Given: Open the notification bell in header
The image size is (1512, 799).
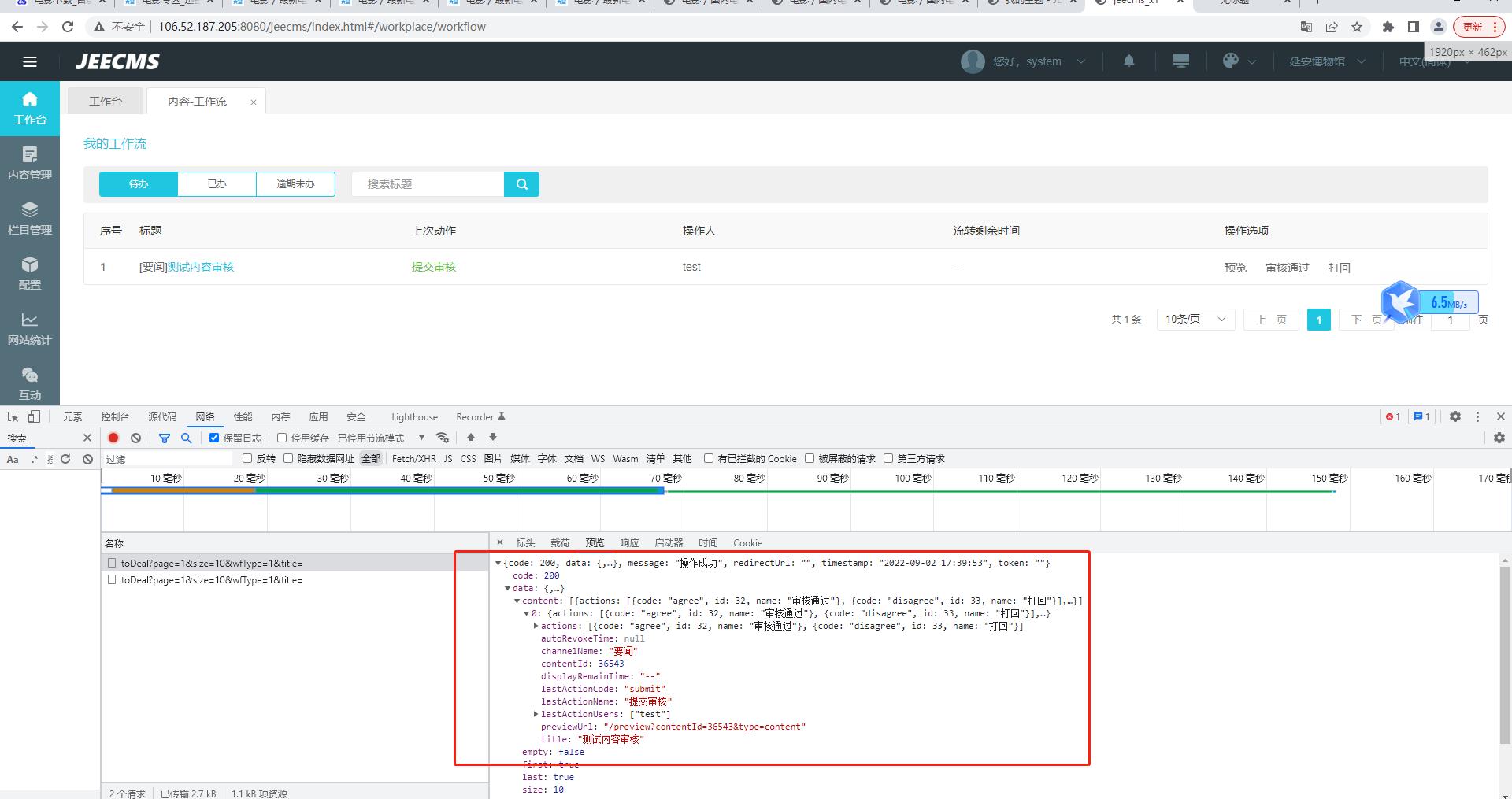Looking at the screenshot, I should click(x=1128, y=61).
